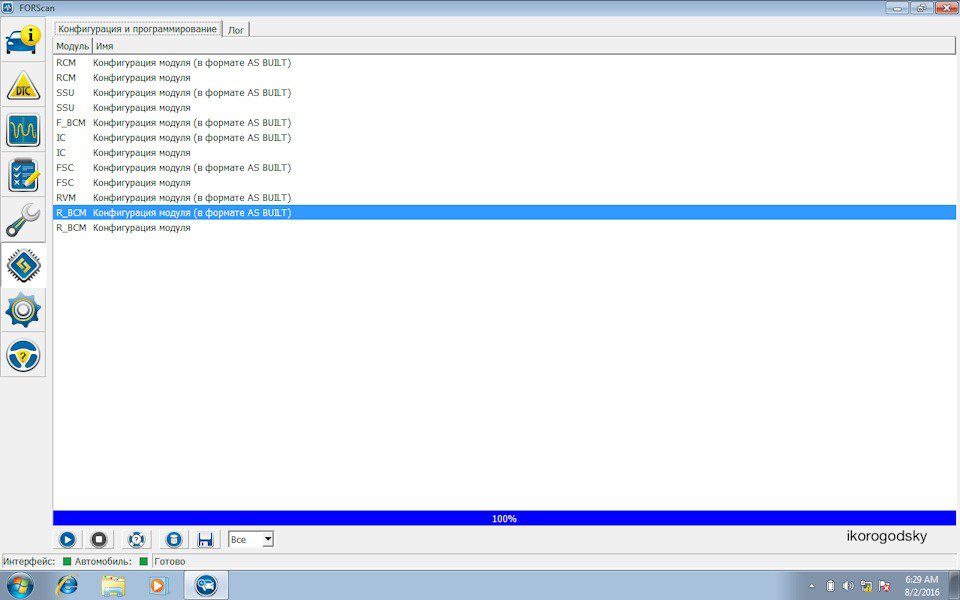Screen dimensions: 960x600
Task: Select F_BCM AS BUILT configuration row
Action: click(x=191, y=123)
